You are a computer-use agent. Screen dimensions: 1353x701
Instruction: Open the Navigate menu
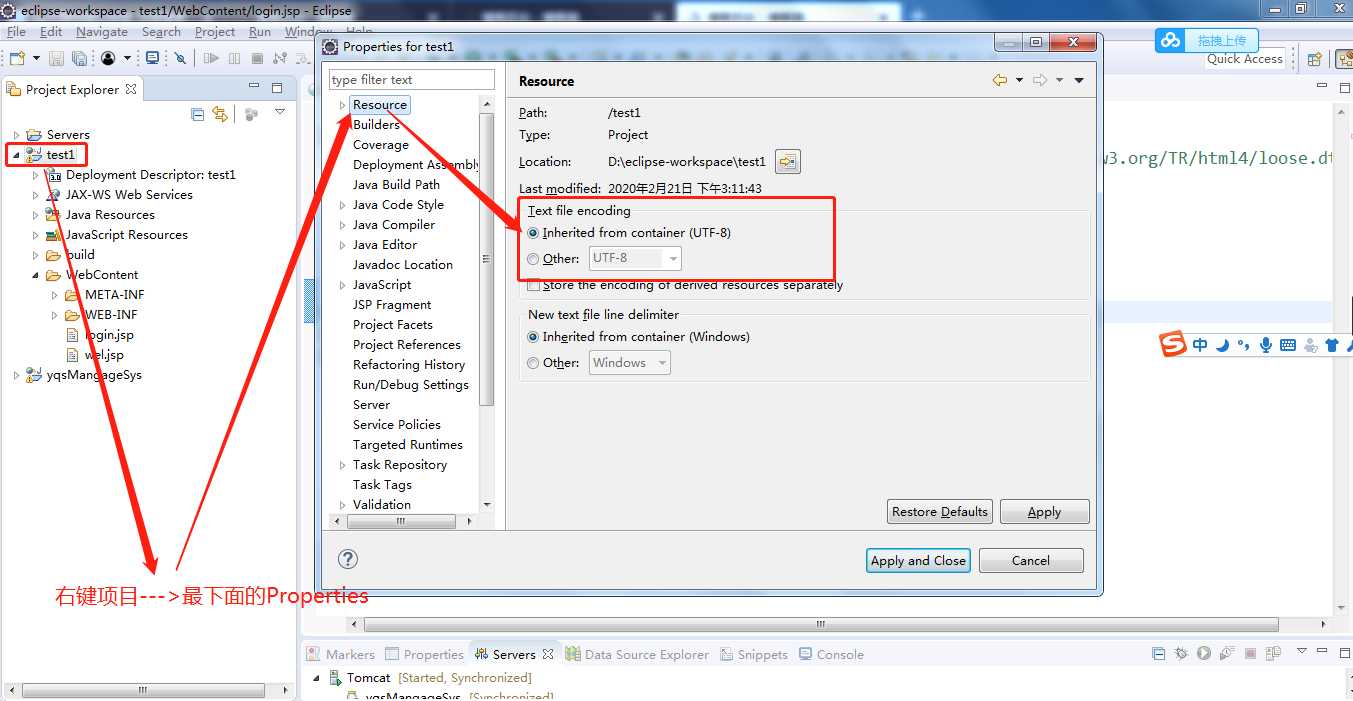(x=102, y=32)
